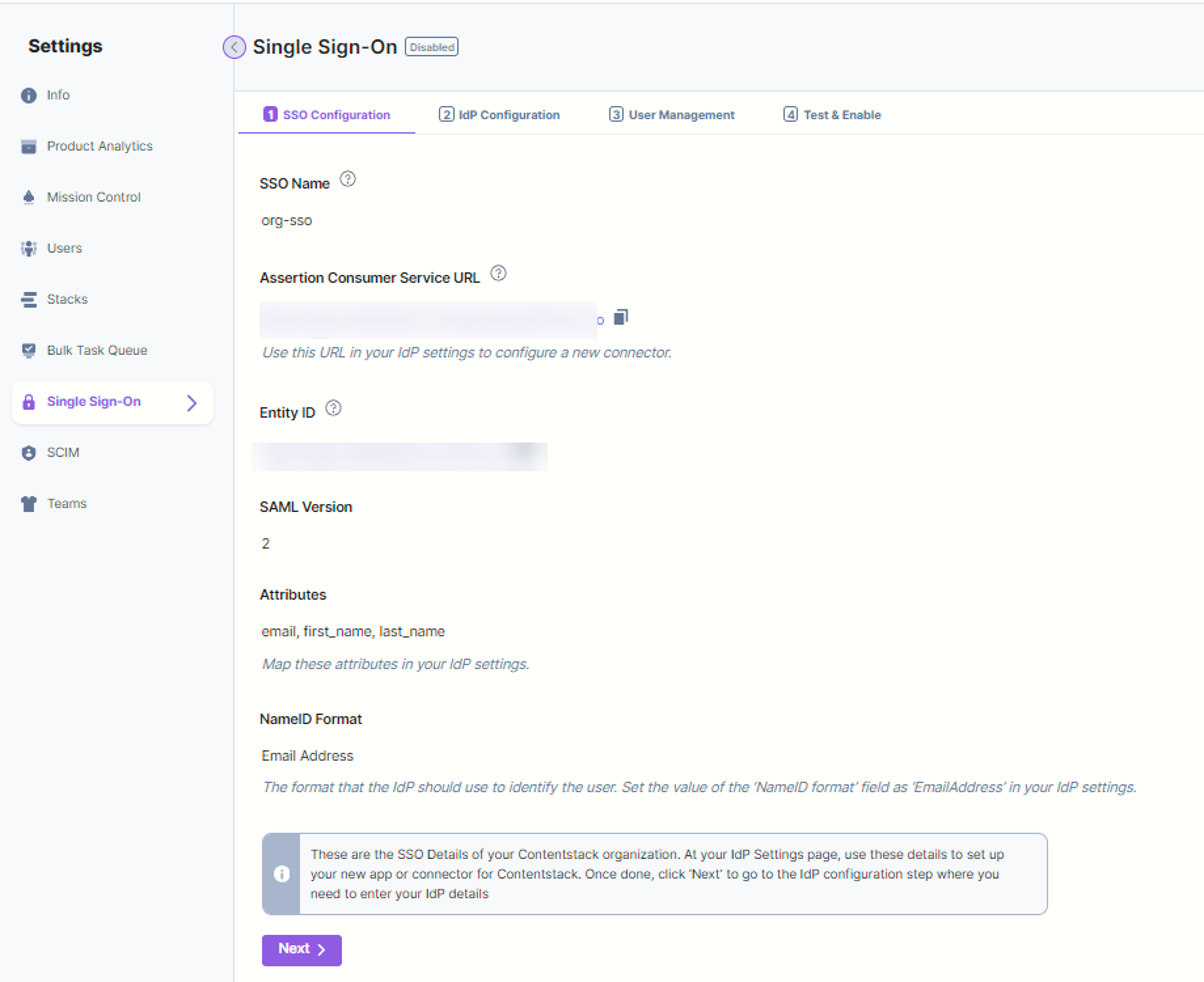Viewport: 1204px width, 982px height.
Task: Click the Mission Control rocket icon
Action: point(29,197)
